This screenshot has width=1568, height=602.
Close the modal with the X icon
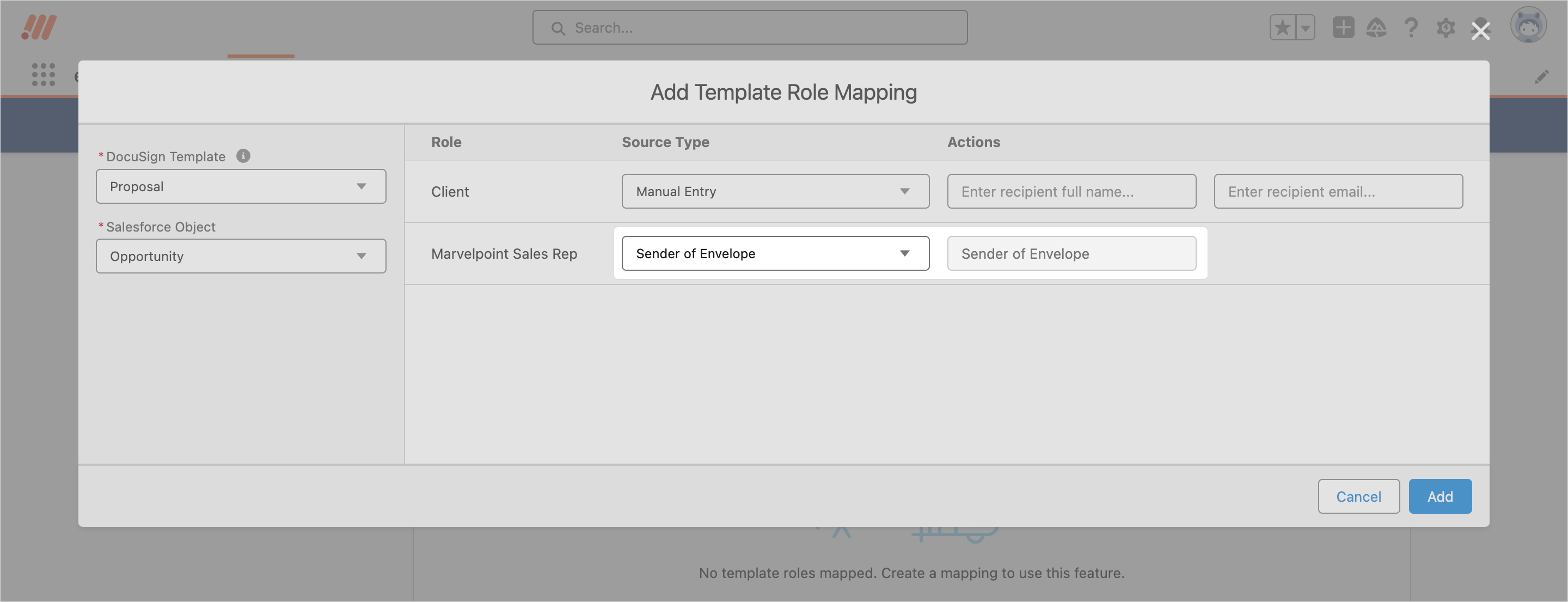(1480, 31)
